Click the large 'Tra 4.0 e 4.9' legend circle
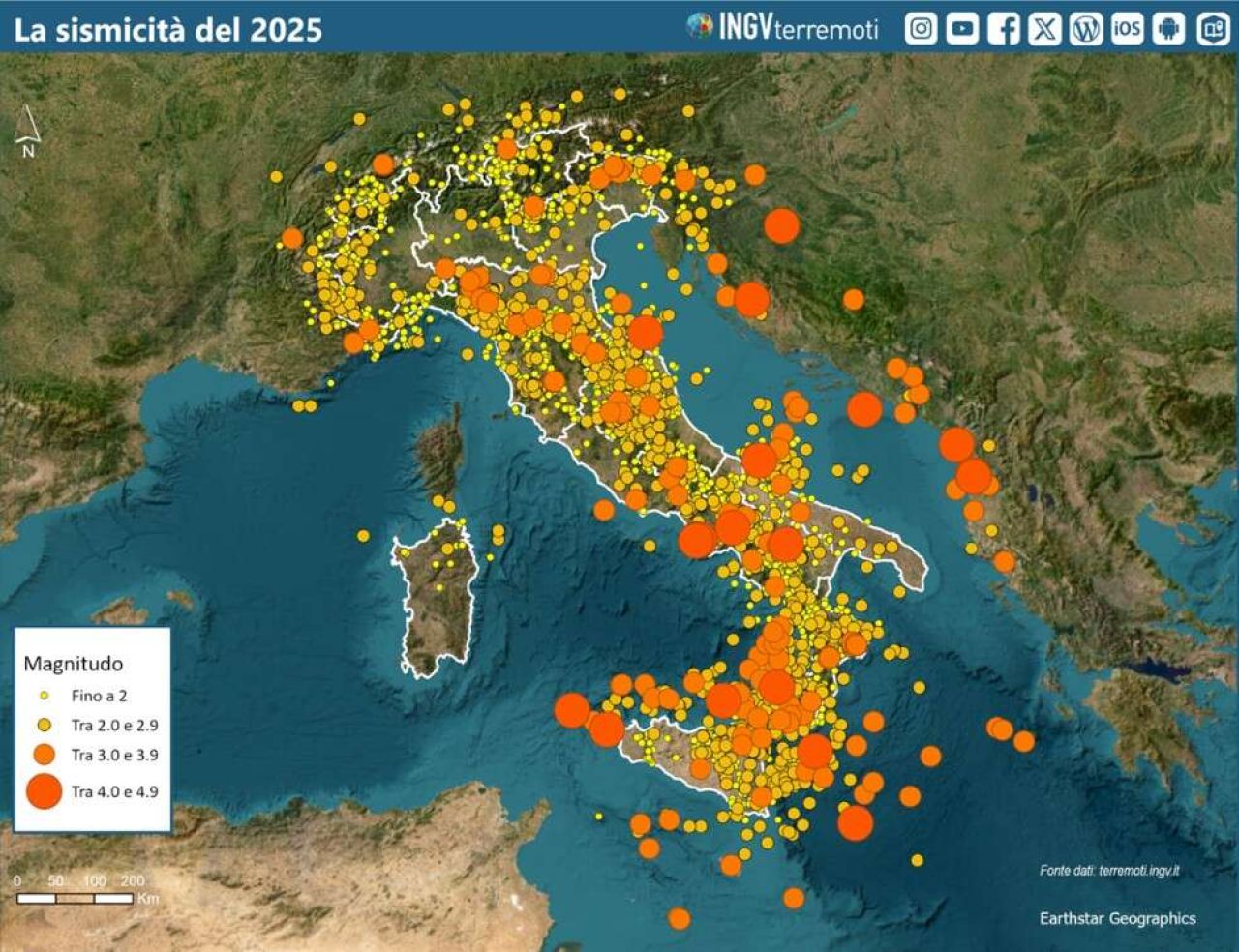 coord(44,791)
